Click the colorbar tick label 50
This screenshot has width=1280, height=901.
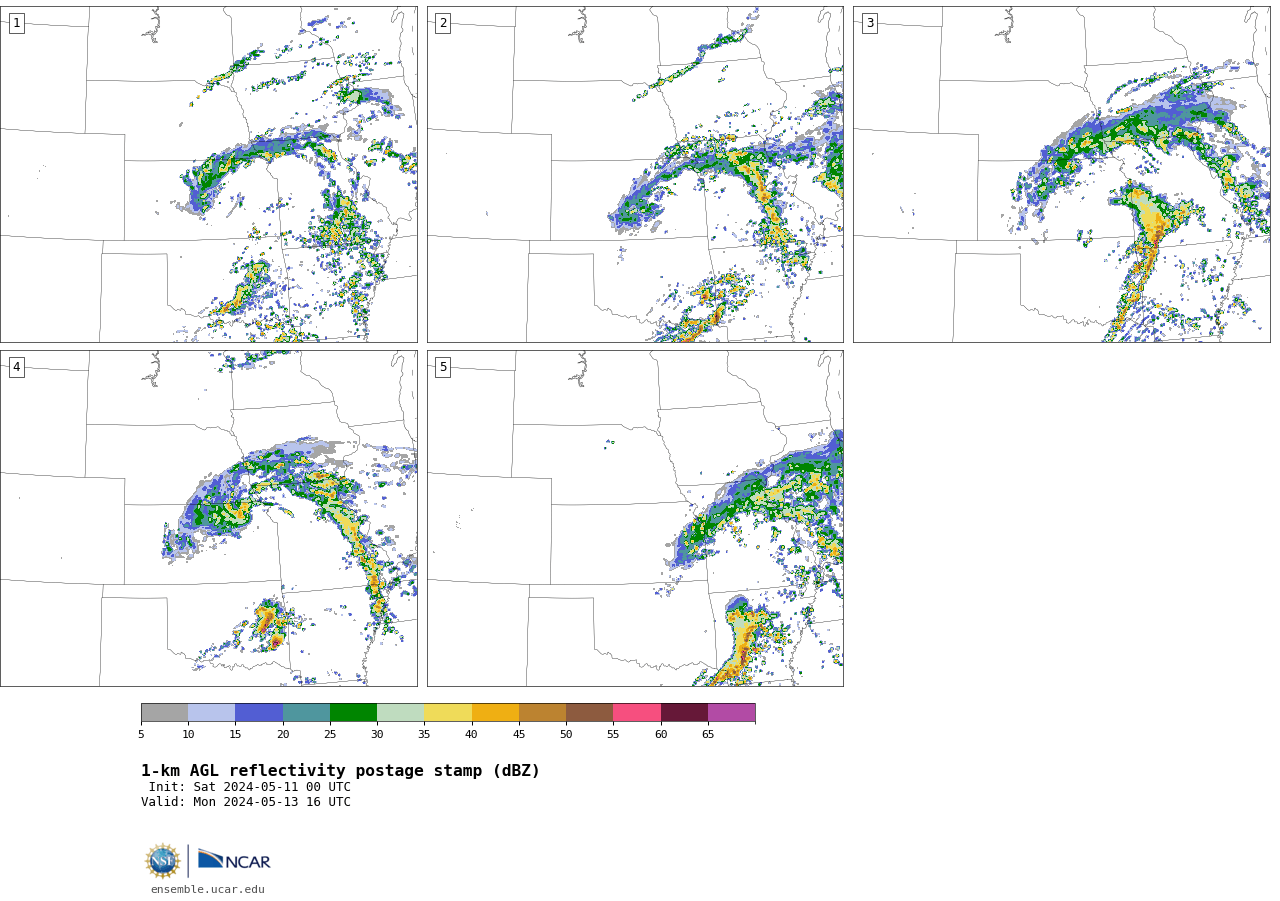(566, 735)
